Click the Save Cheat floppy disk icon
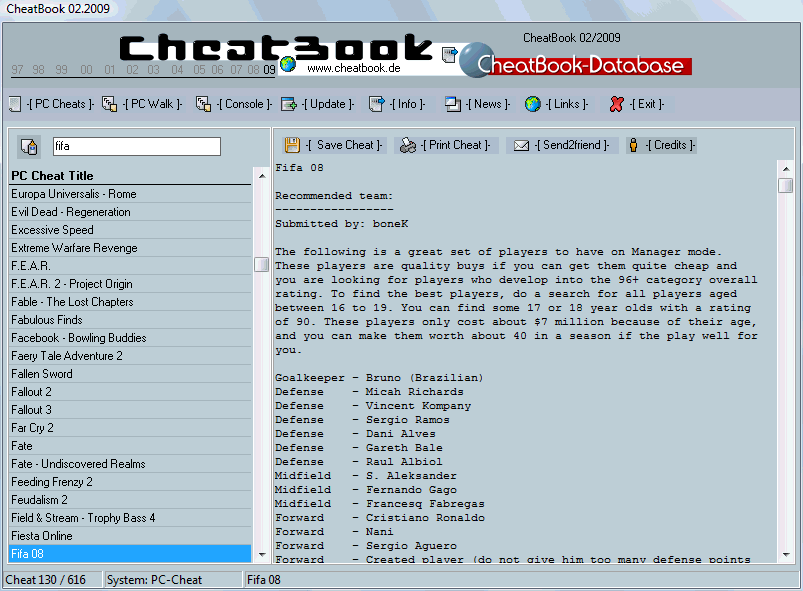This screenshot has height=591, width=803. pyautogui.click(x=292, y=145)
